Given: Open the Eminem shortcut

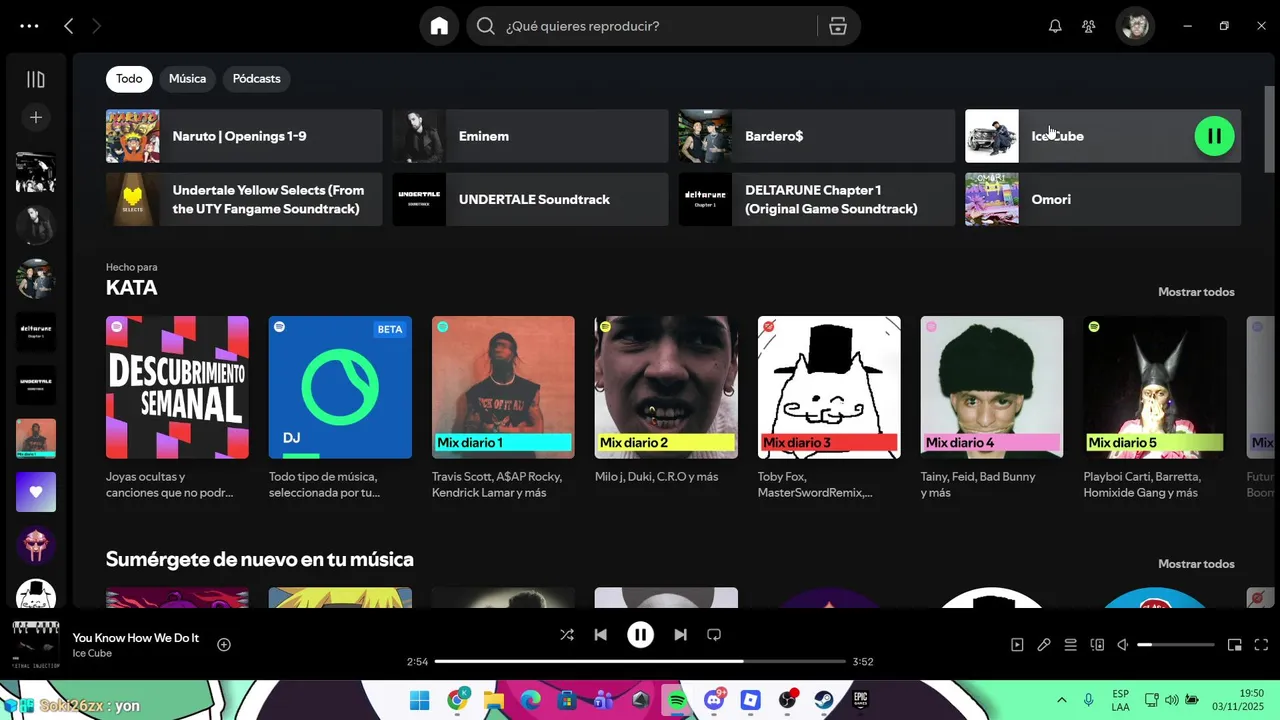Looking at the screenshot, I should (530, 136).
